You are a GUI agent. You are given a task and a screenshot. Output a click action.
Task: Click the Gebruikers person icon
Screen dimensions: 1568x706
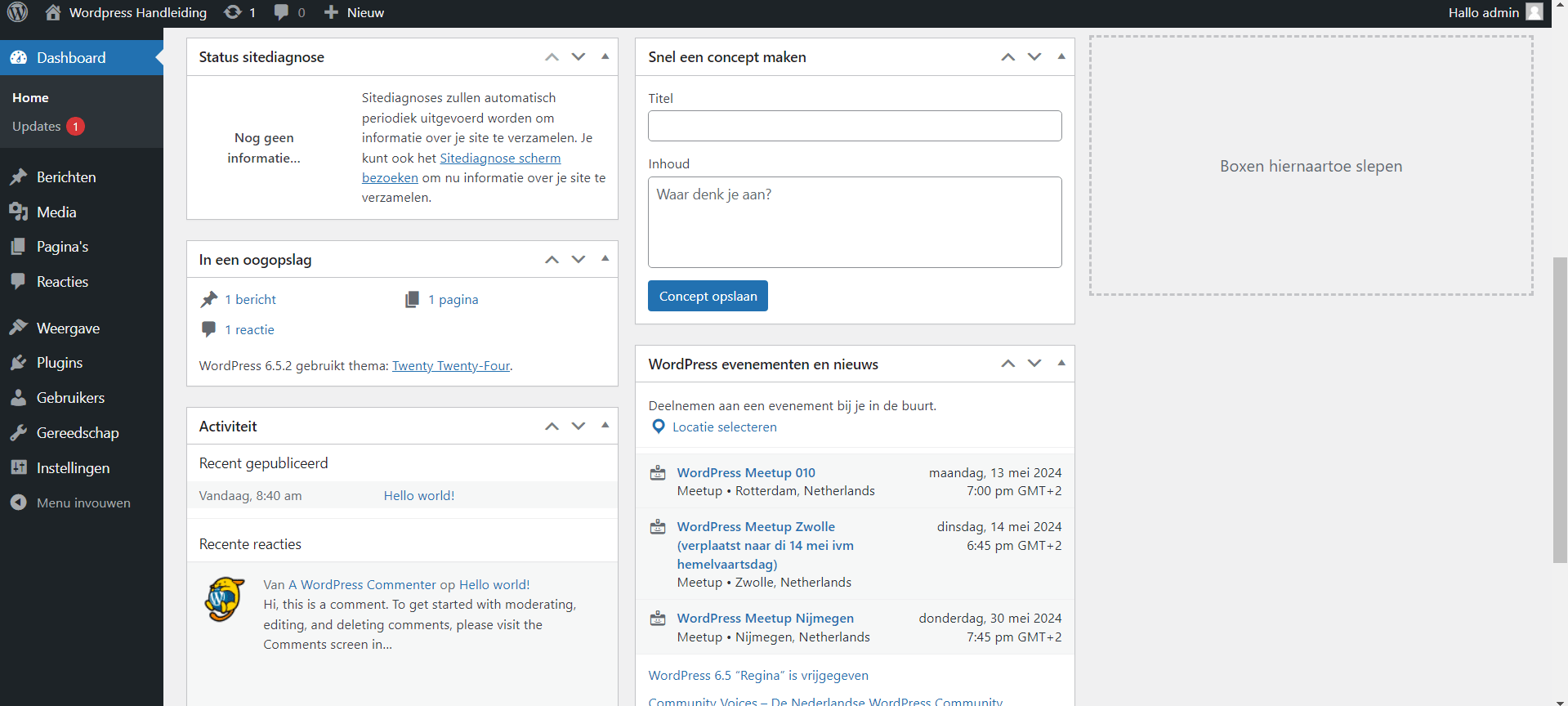19,398
